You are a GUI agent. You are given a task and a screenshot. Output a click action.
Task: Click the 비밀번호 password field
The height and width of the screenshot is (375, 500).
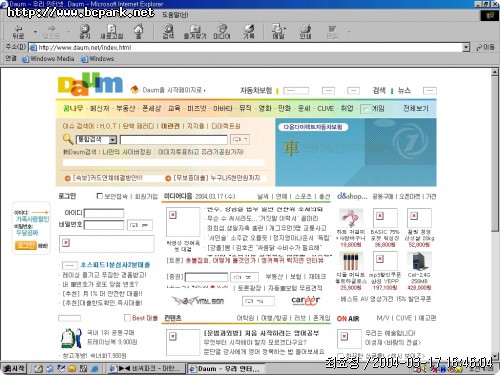pos(104,225)
